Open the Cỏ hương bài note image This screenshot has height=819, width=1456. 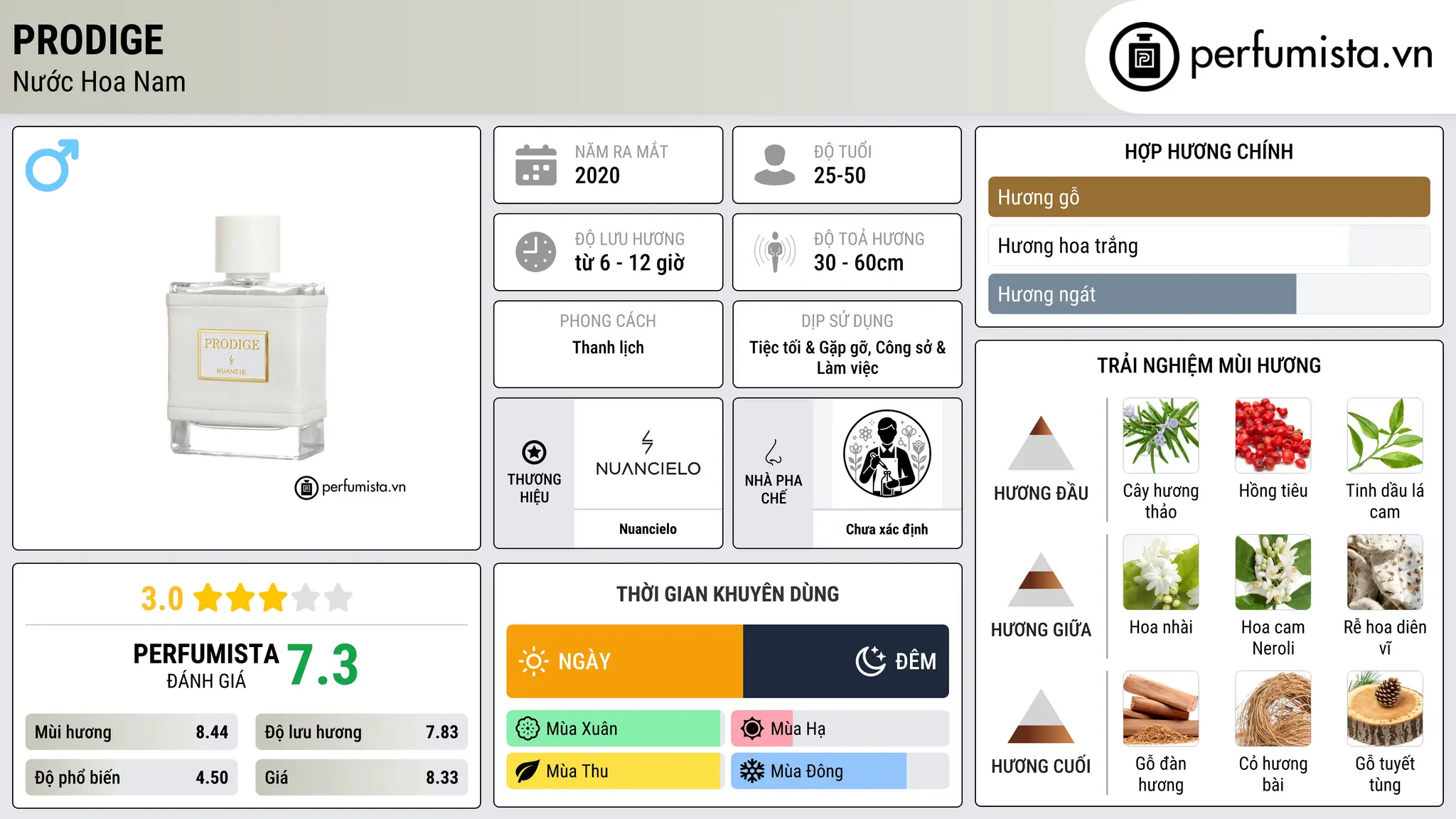[1273, 709]
